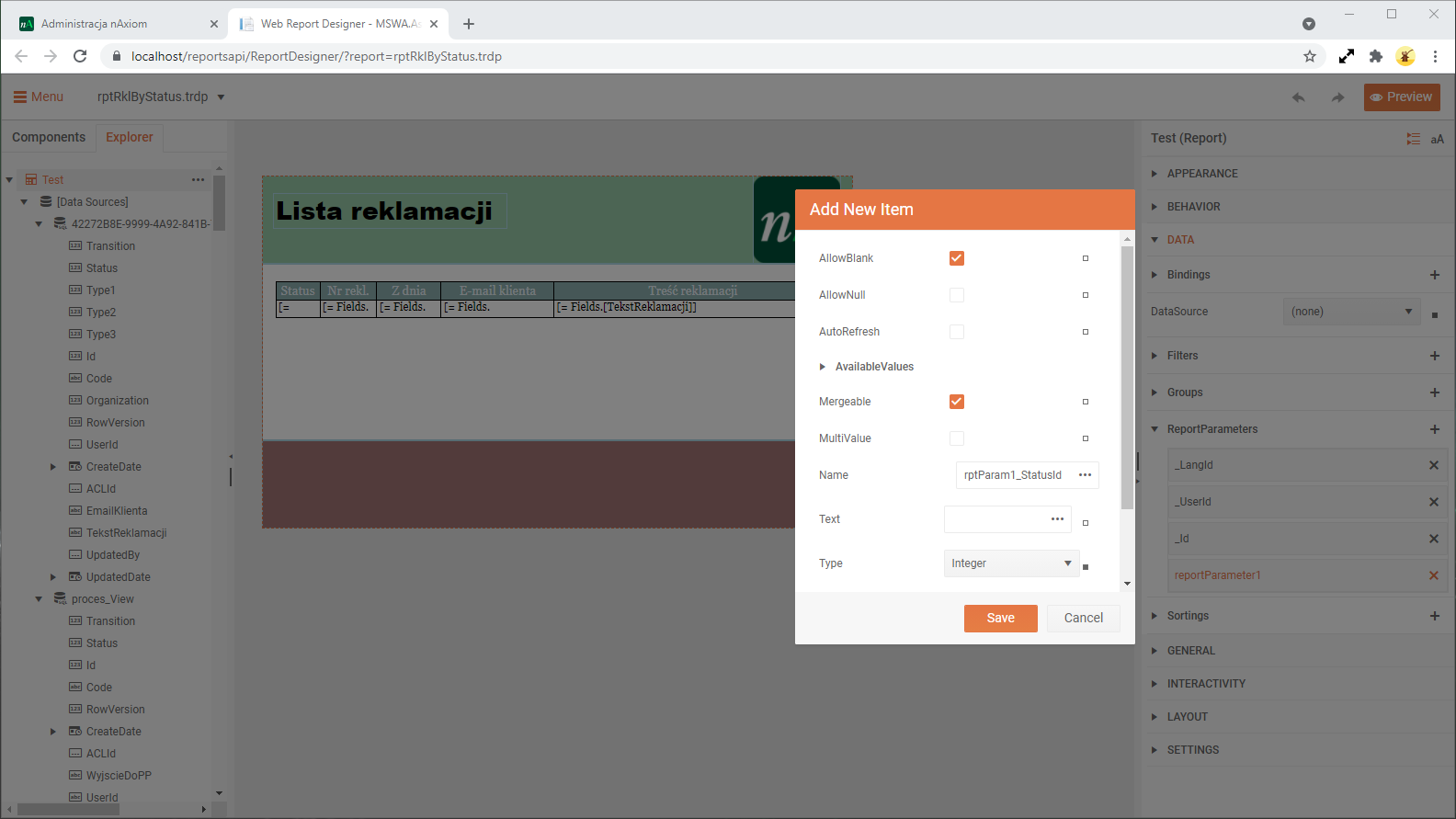Image resolution: width=1456 pixels, height=819 pixels.
Task: Save the new item
Action: coord(1000,618)
